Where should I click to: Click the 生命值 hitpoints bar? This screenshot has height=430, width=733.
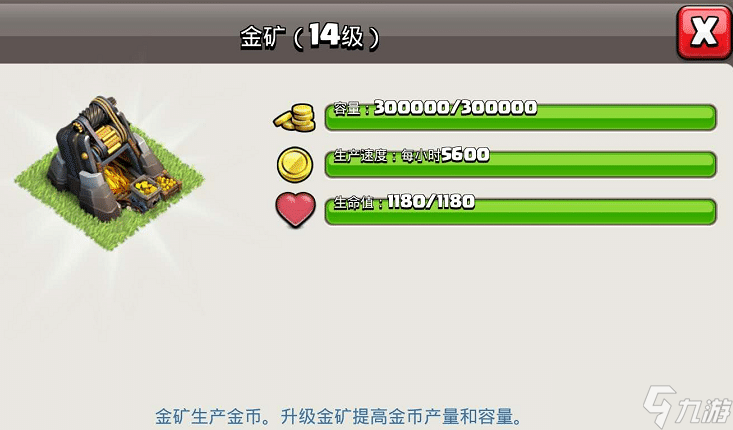[x=520, y=212]
